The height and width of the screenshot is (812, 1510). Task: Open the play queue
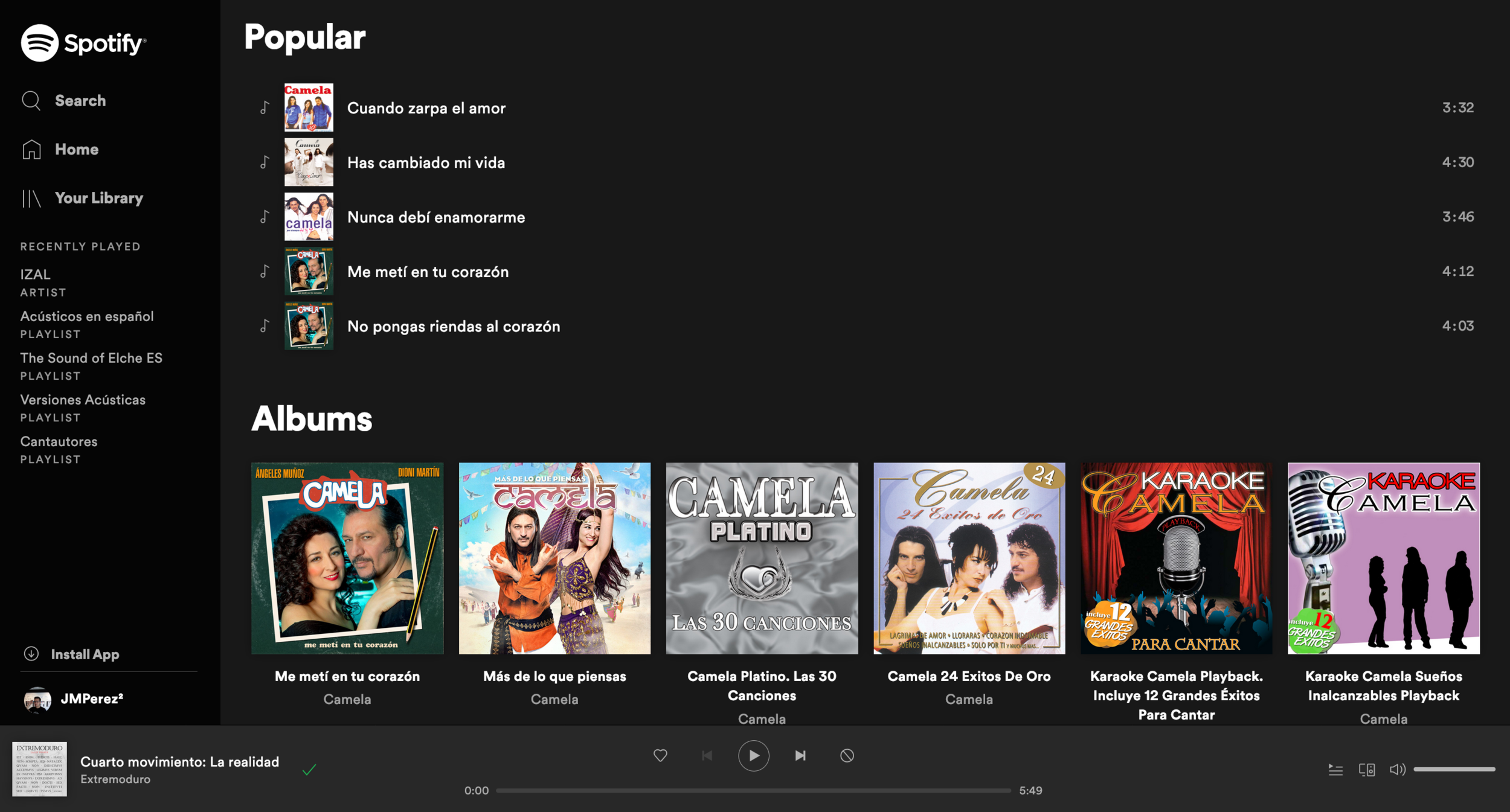(x=1335, y=770)
